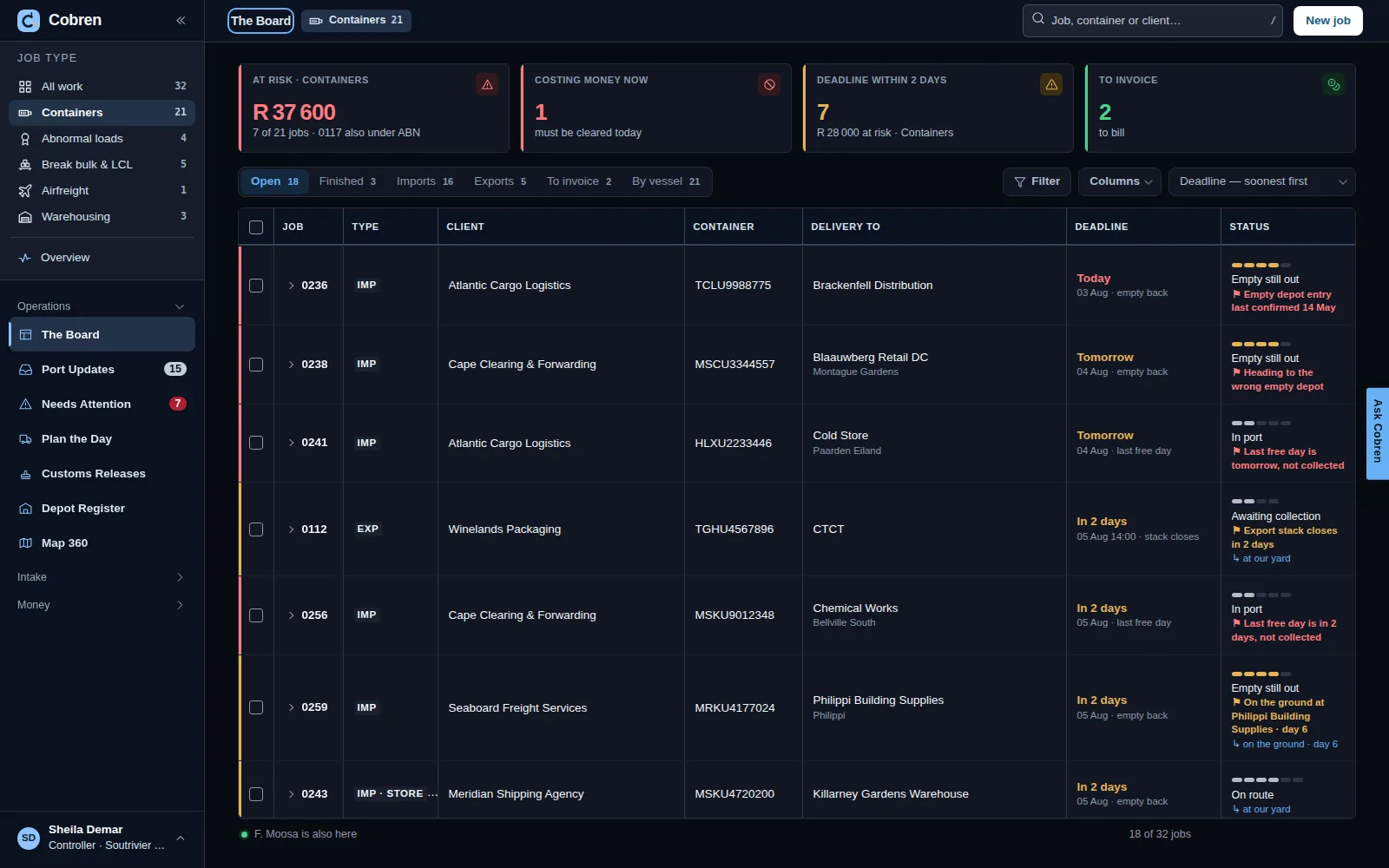The height and width of the screenshot is (868, 1389).
Task: Click the Warehousing icon in the sidebar
Action: 25,217
